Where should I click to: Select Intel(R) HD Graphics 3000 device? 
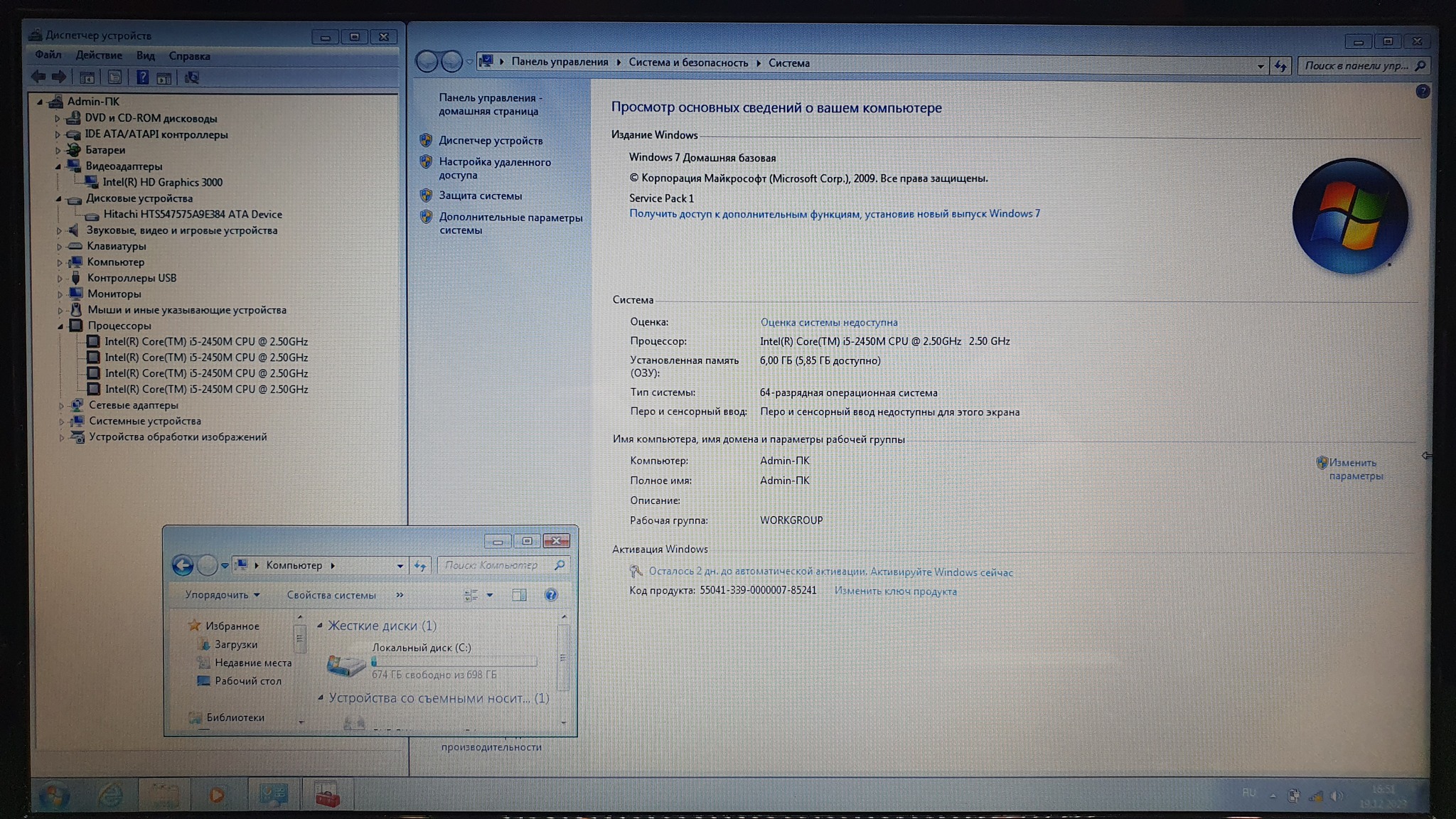click(162, 183)
